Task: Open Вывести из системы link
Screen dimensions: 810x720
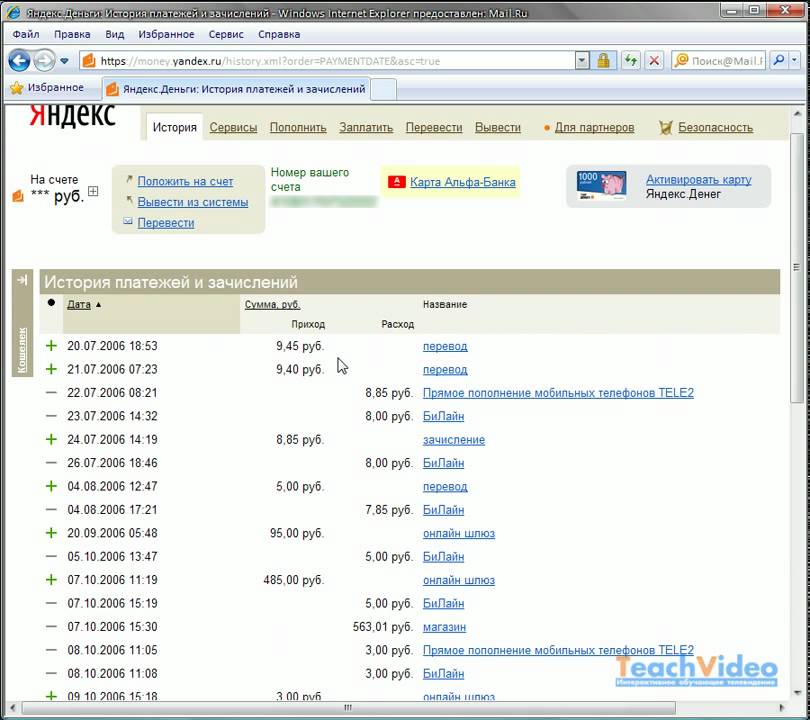Action: pos(193,202)
